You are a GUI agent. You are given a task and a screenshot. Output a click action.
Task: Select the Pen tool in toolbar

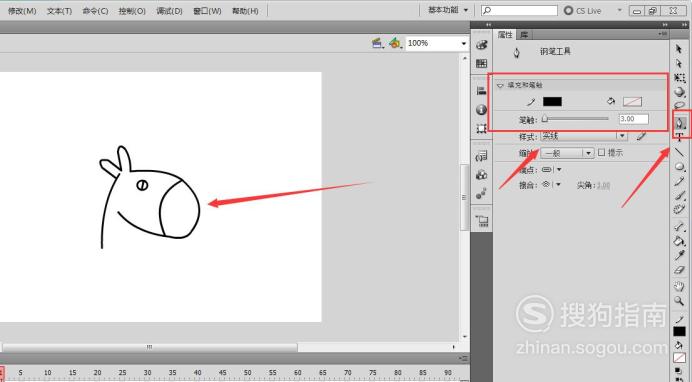tap(680, 123)
